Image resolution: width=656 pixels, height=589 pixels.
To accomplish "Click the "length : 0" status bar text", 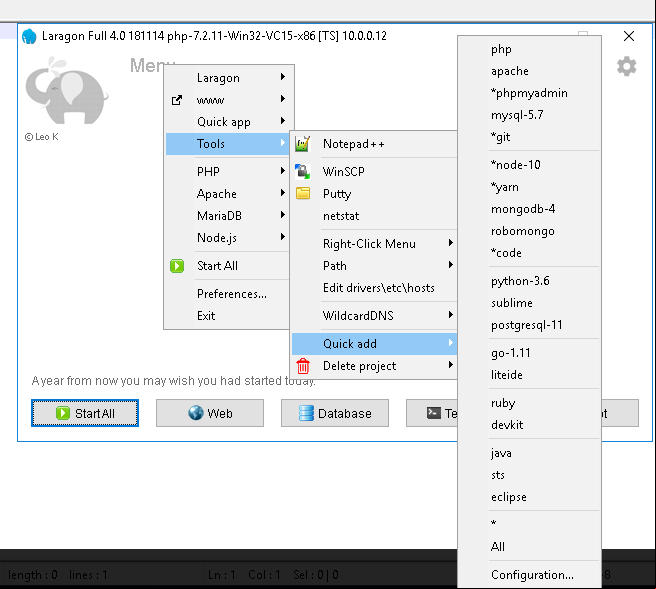I will click(33, 575).
